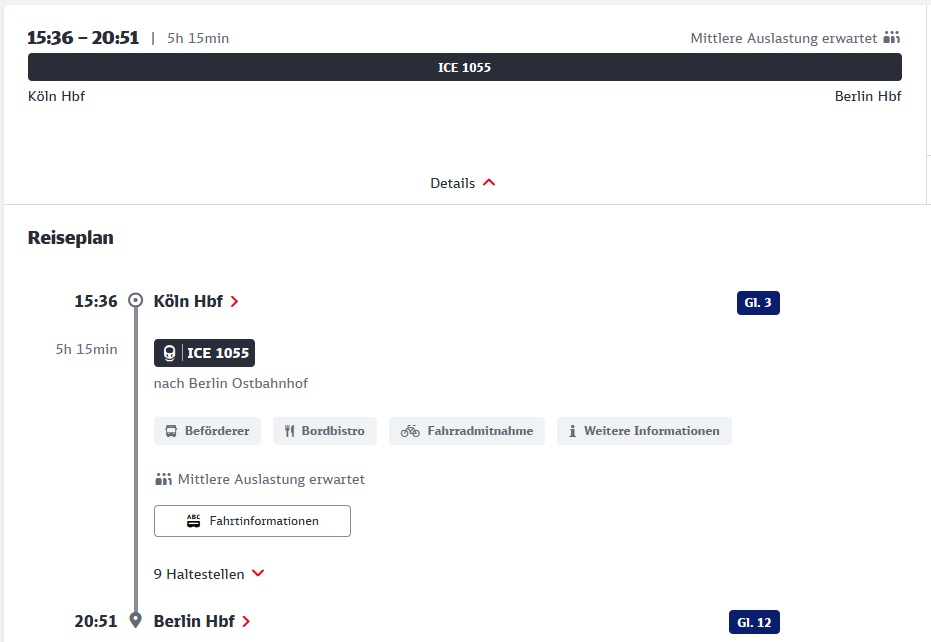This screenshot has height=642, width=931.
Task: Click the Bordbistro button
Action: tap(325, 431)
